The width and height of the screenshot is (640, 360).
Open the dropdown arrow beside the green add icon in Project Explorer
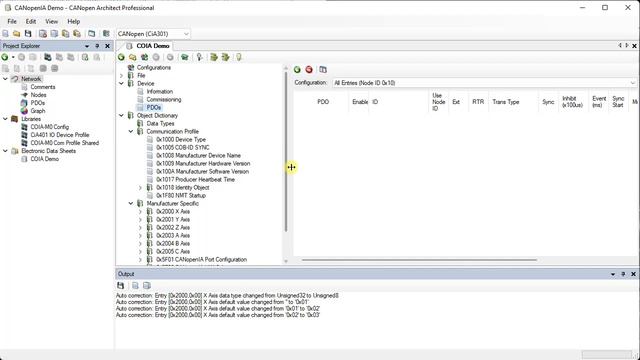click(13, 57)
